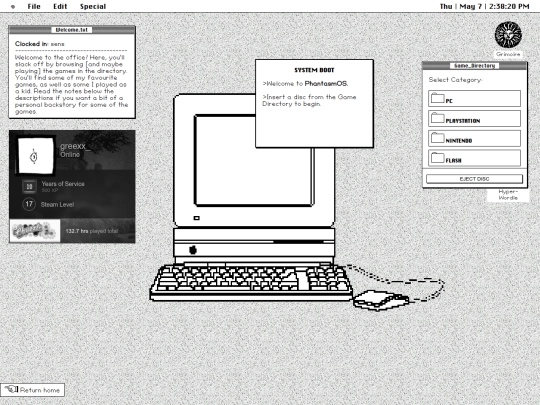
Task: Click the Grimoire label text
Action: [x=508, y=54]
